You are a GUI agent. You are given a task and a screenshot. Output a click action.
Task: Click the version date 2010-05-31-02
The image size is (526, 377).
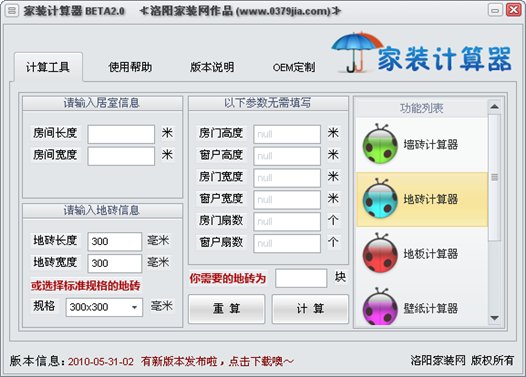click(x=101, y=362)
